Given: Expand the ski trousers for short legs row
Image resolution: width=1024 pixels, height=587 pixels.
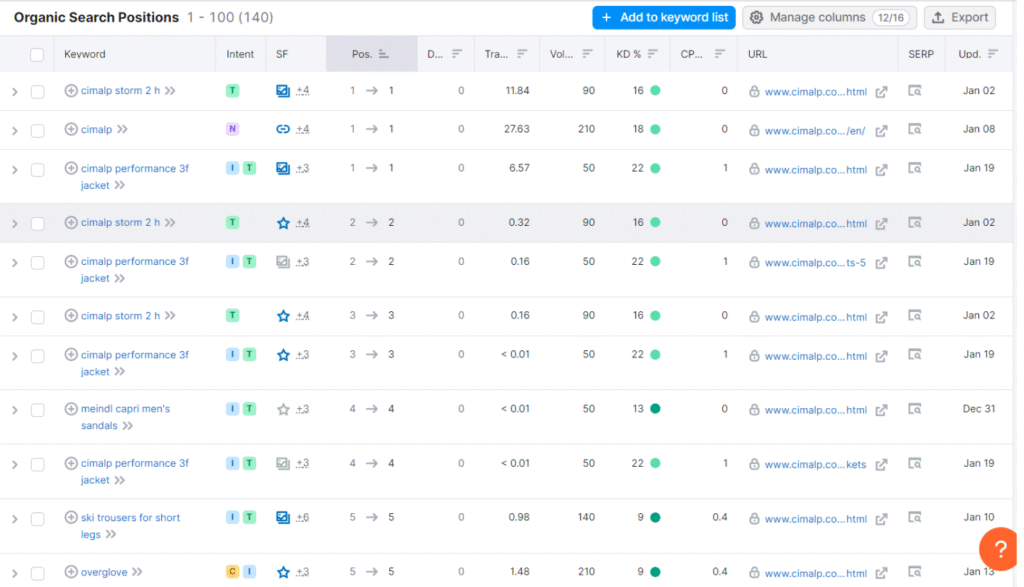Looking at the screenshot, I should (x=13, y=517).
